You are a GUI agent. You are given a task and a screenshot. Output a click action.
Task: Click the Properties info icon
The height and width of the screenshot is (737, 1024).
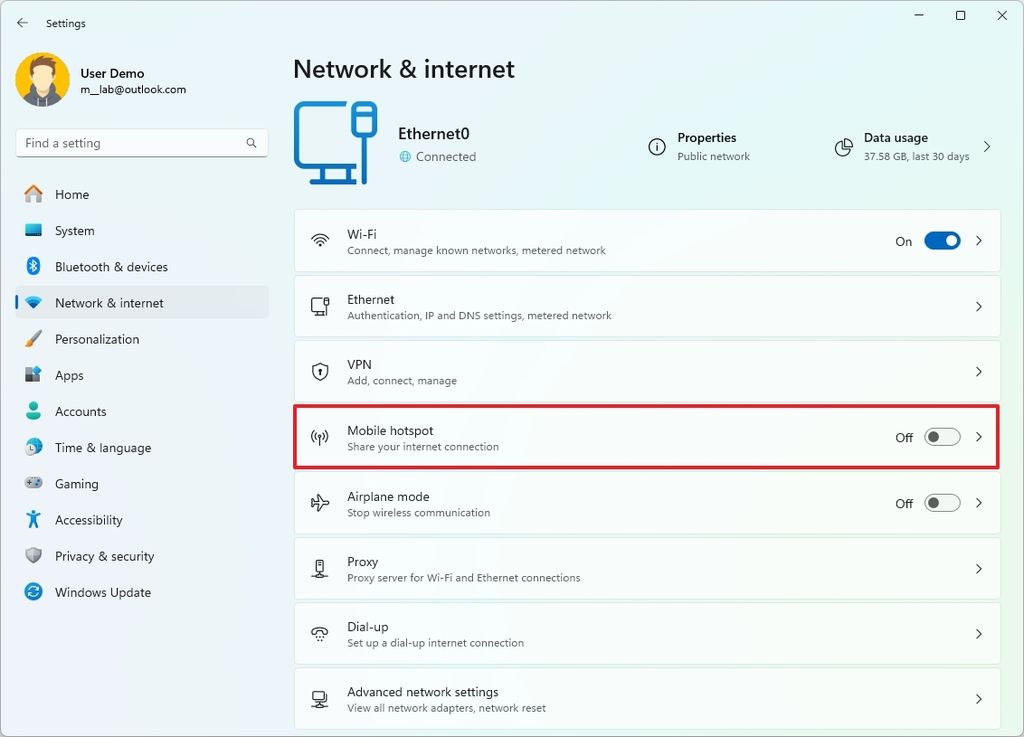[657, 146]
